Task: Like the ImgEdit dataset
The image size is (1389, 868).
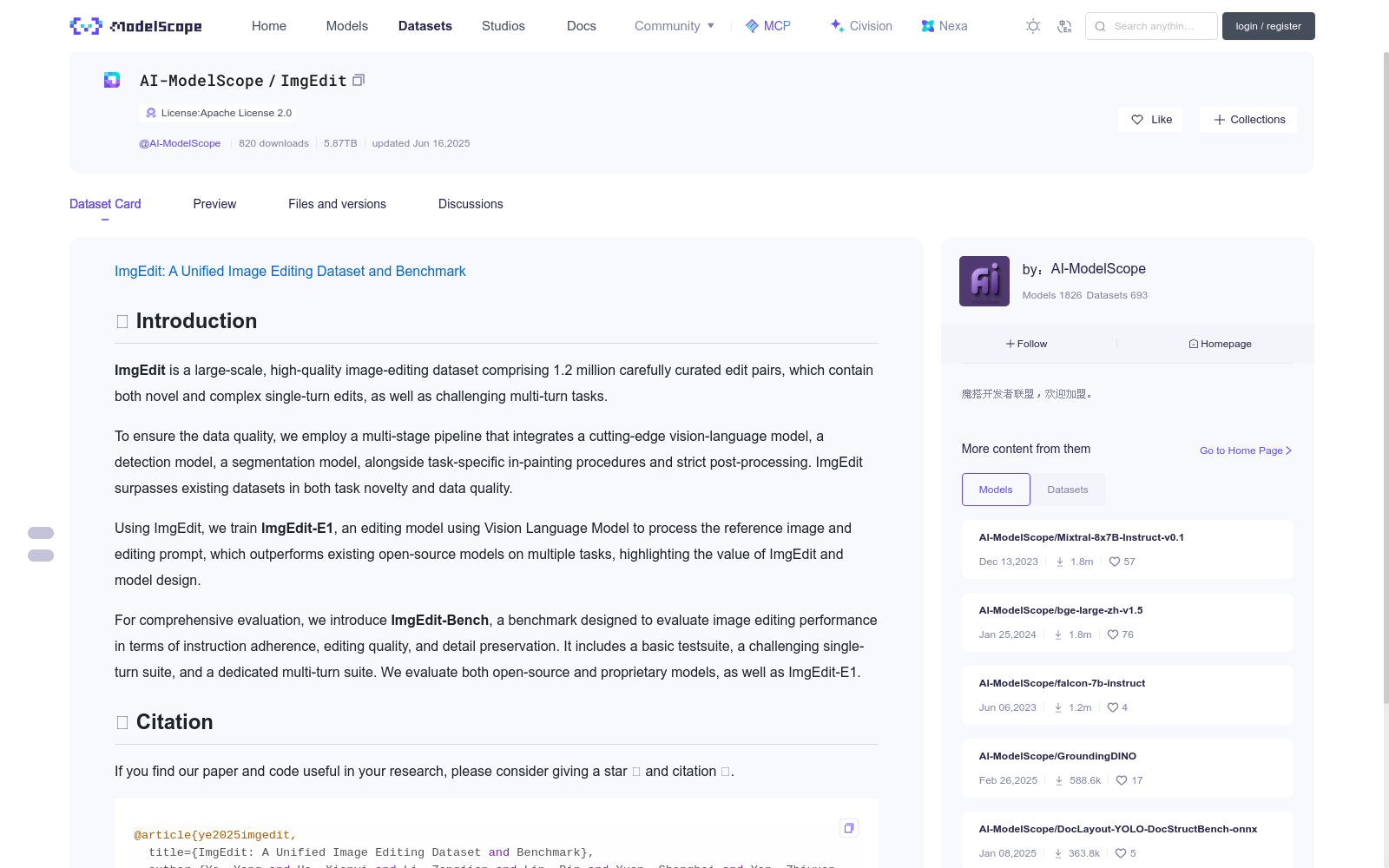Action: 1150,120
